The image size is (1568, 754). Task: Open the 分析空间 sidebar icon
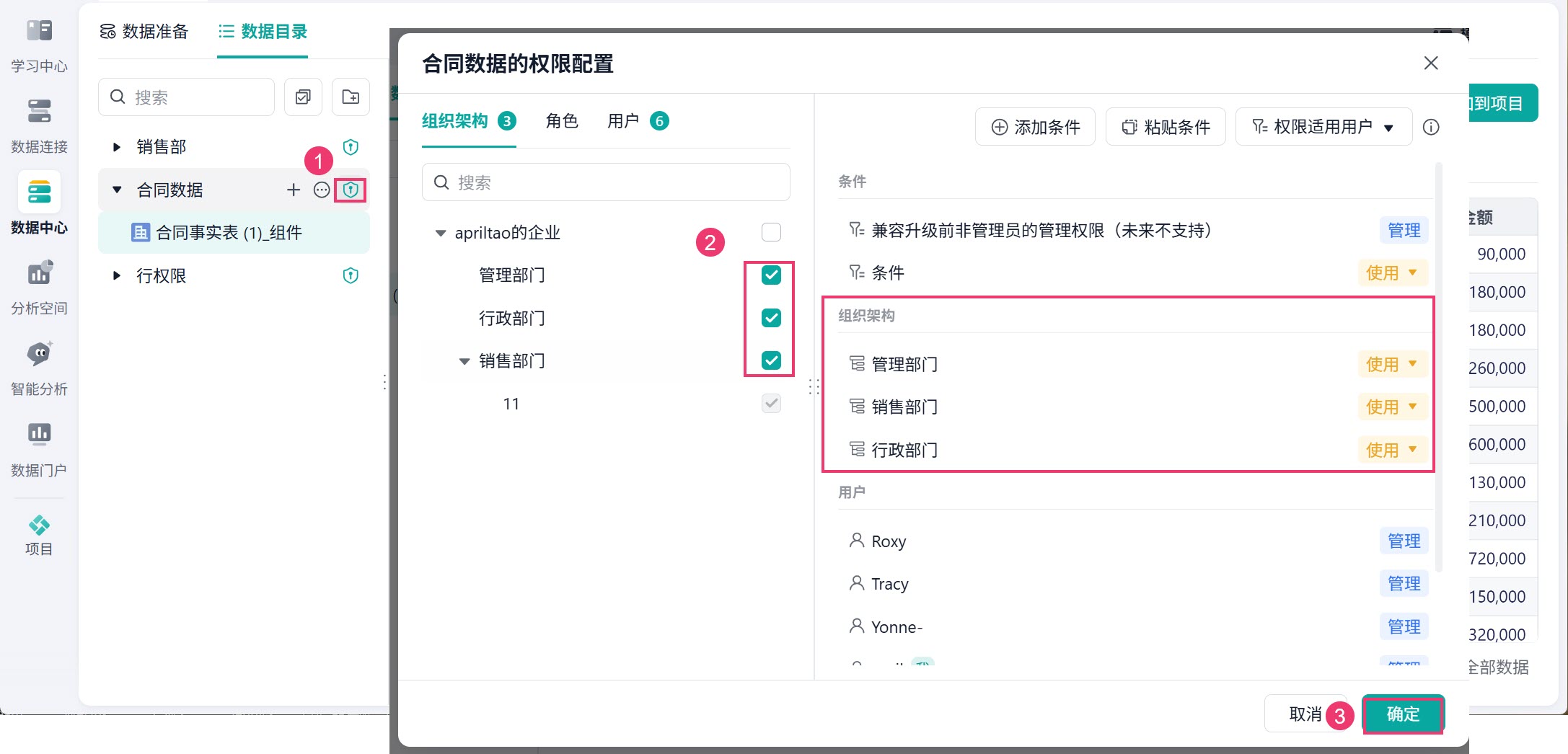(x=39, y=273)
